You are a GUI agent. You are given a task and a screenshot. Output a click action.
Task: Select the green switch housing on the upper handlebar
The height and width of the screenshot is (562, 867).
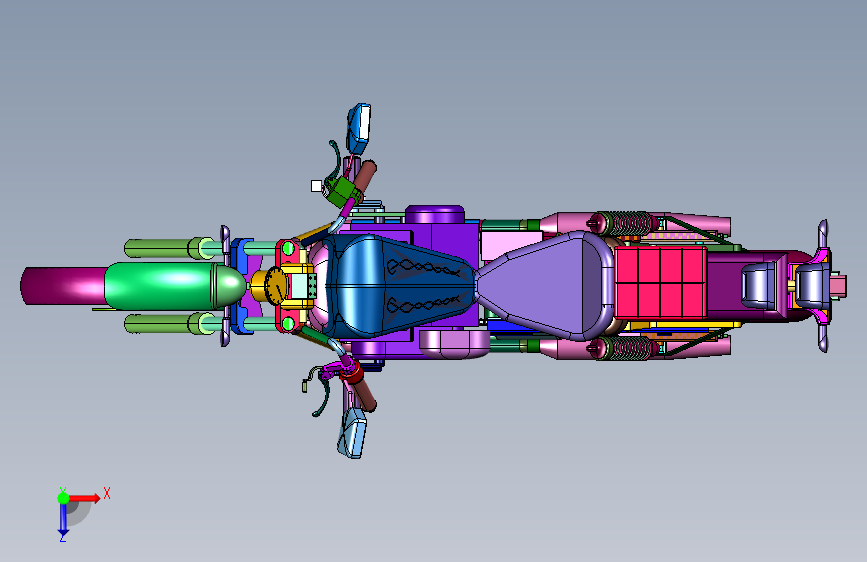pyautogui.click(x=343, y=192)
